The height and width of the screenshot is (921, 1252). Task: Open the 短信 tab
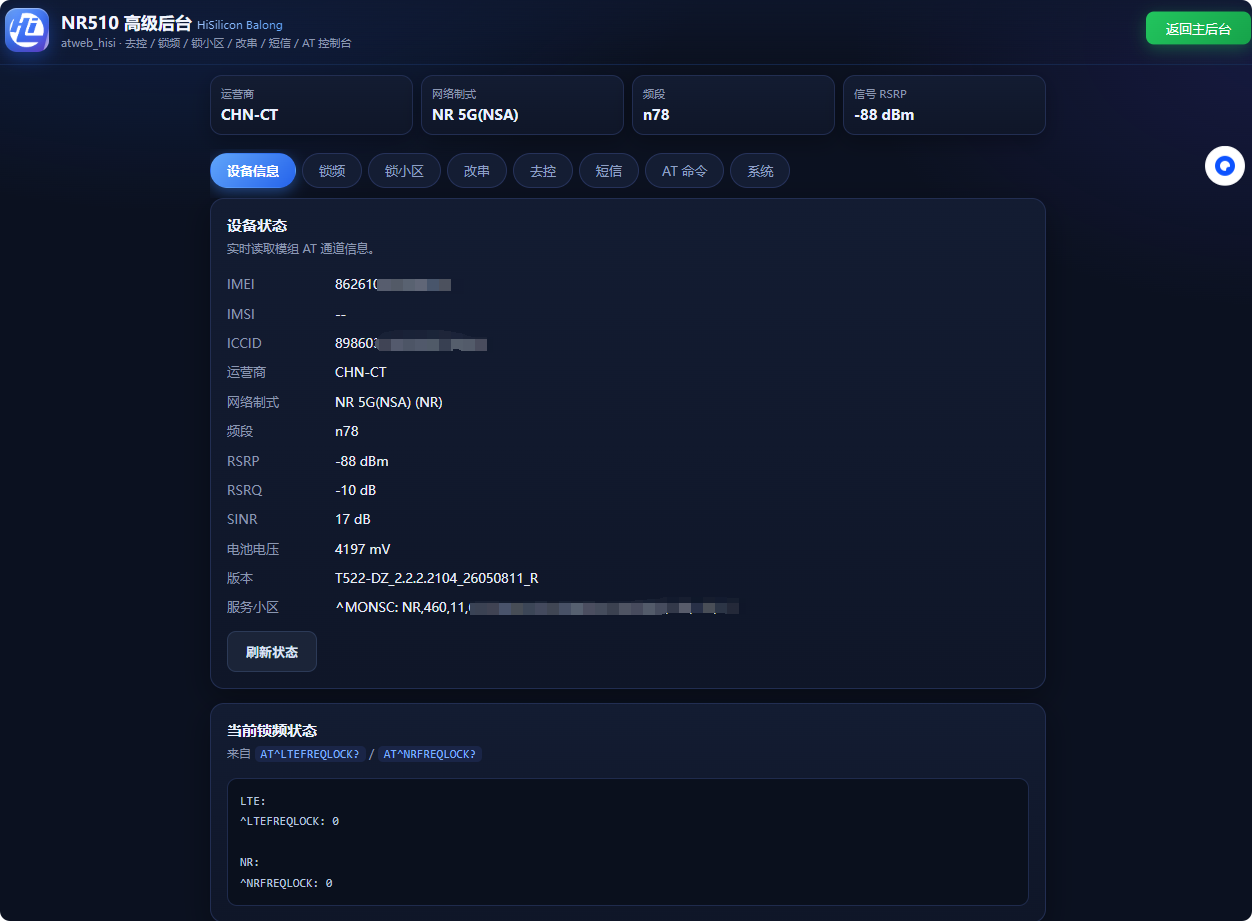[609, 171]
